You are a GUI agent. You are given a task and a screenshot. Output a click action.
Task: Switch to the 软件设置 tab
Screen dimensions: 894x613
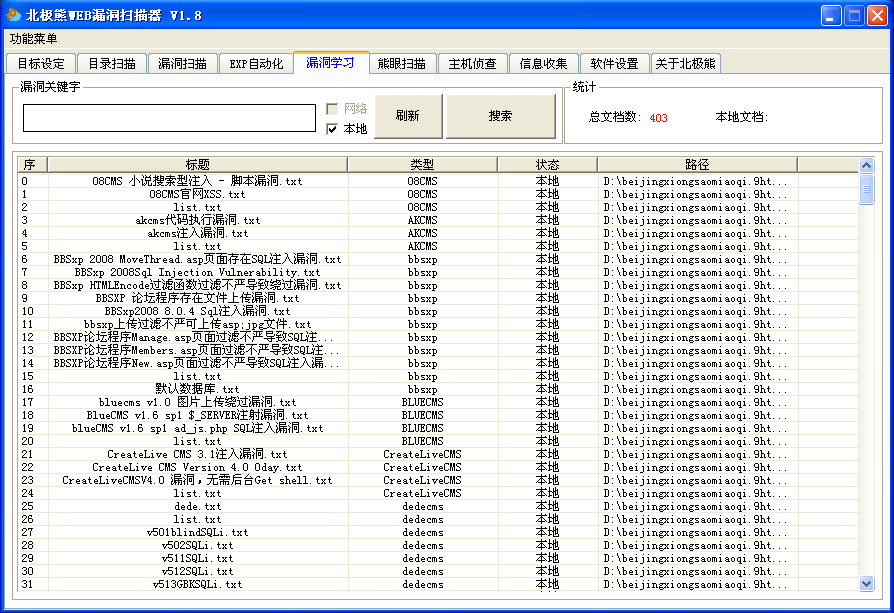tap(614, 62)
